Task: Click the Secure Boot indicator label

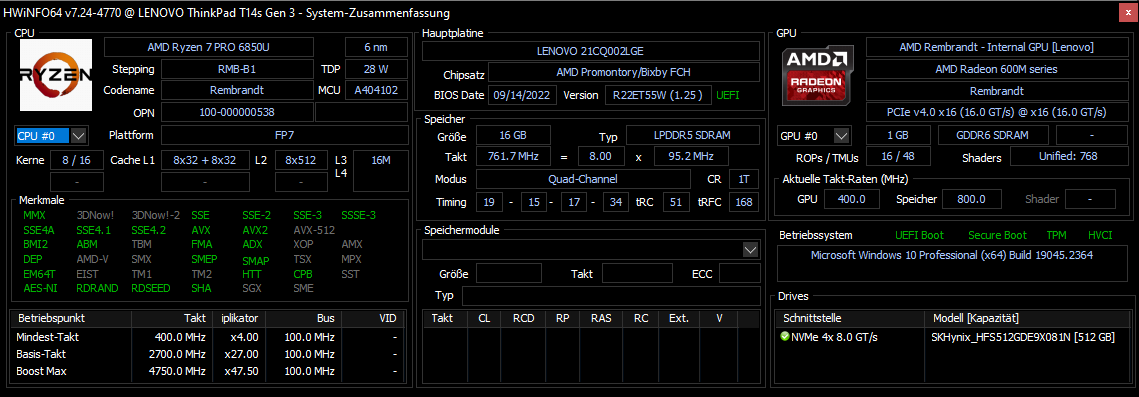Action: tap(997, 235)
